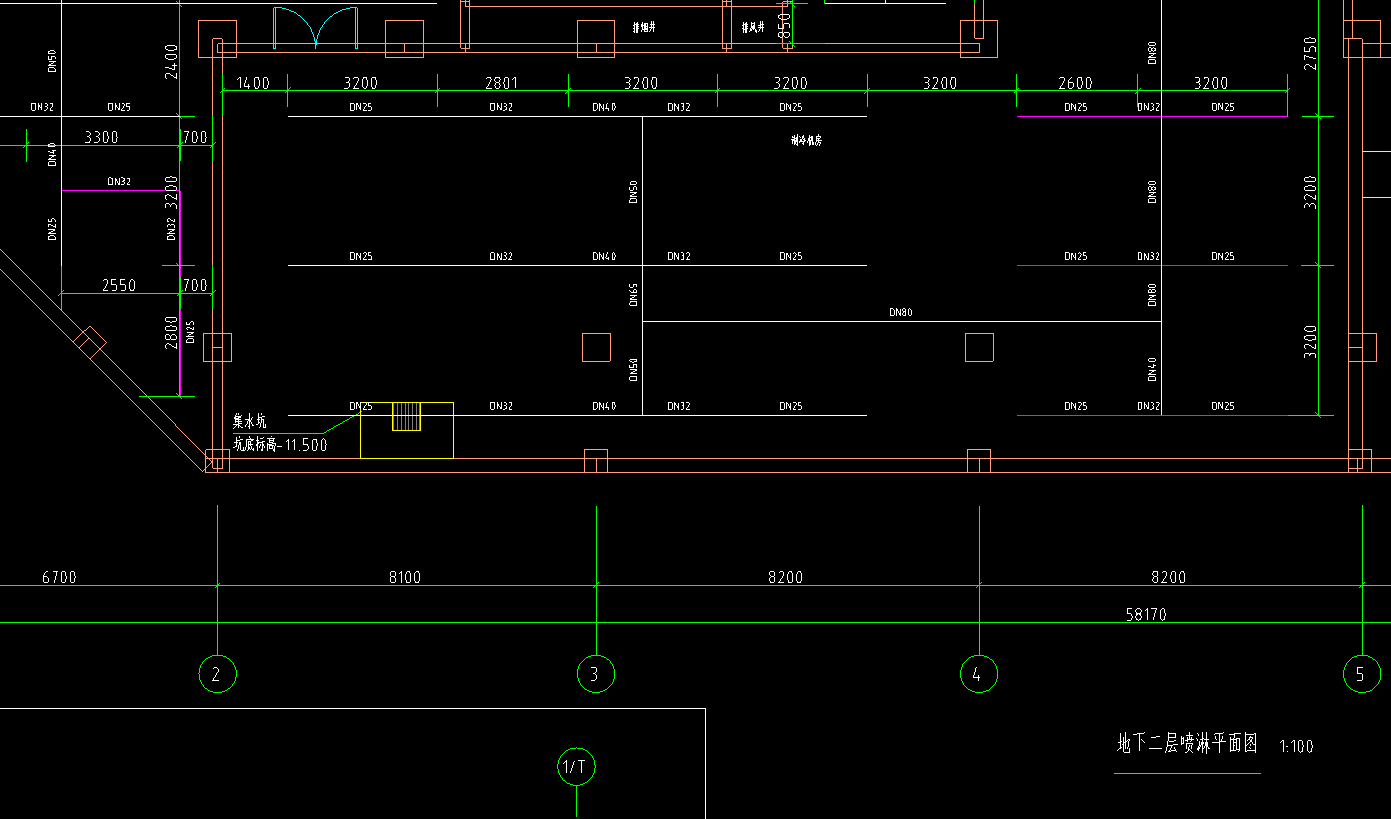This screenshot has height=819, width=1391.
Task: Select vertical dimension text 2800
Action: click(x=171, y=331)
